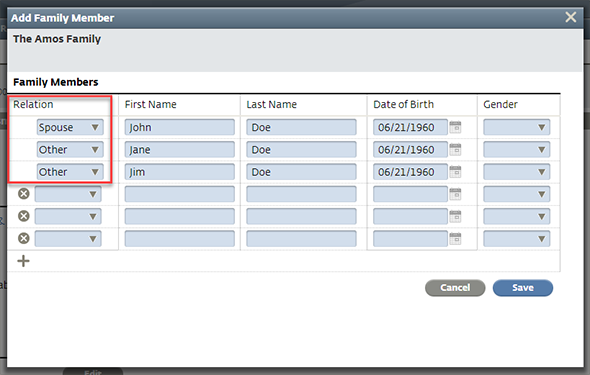Edit the first name field containing Jim
Screen dimensions: 590x375
(179, 172)
